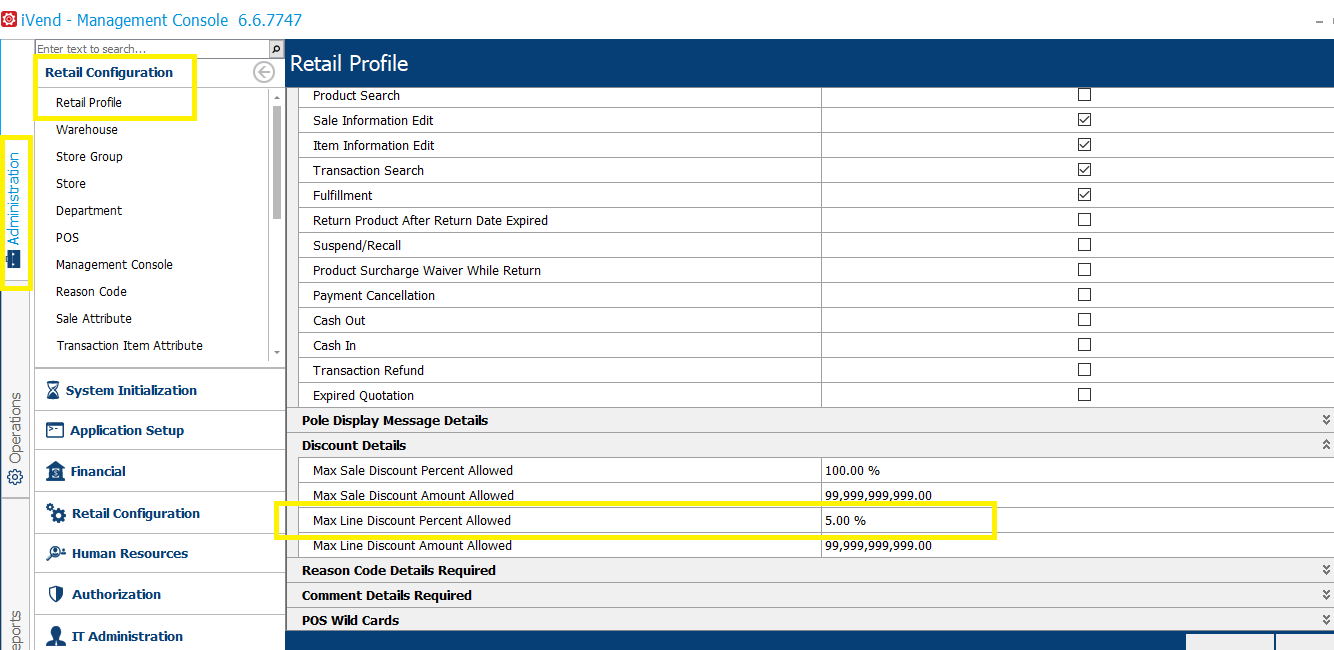Select Warehouse in the sidebar
This screenshot has height=650, width=1334.
[87, 129]
